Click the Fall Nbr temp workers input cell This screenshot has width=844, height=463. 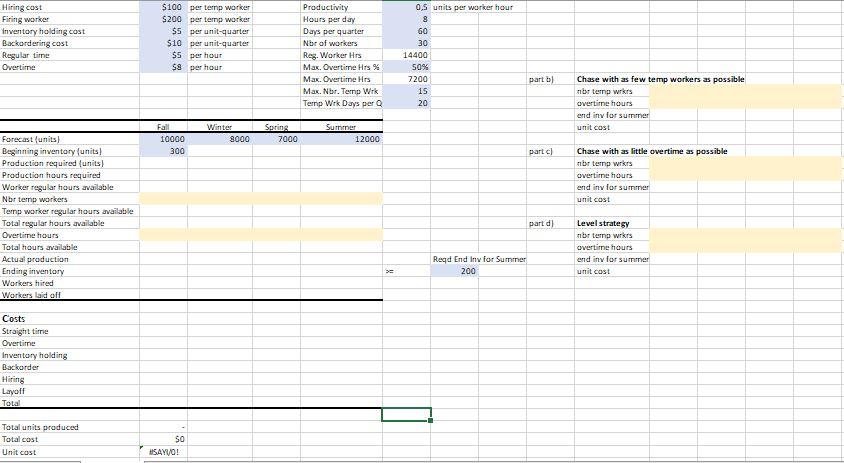[x=164, y=199]
